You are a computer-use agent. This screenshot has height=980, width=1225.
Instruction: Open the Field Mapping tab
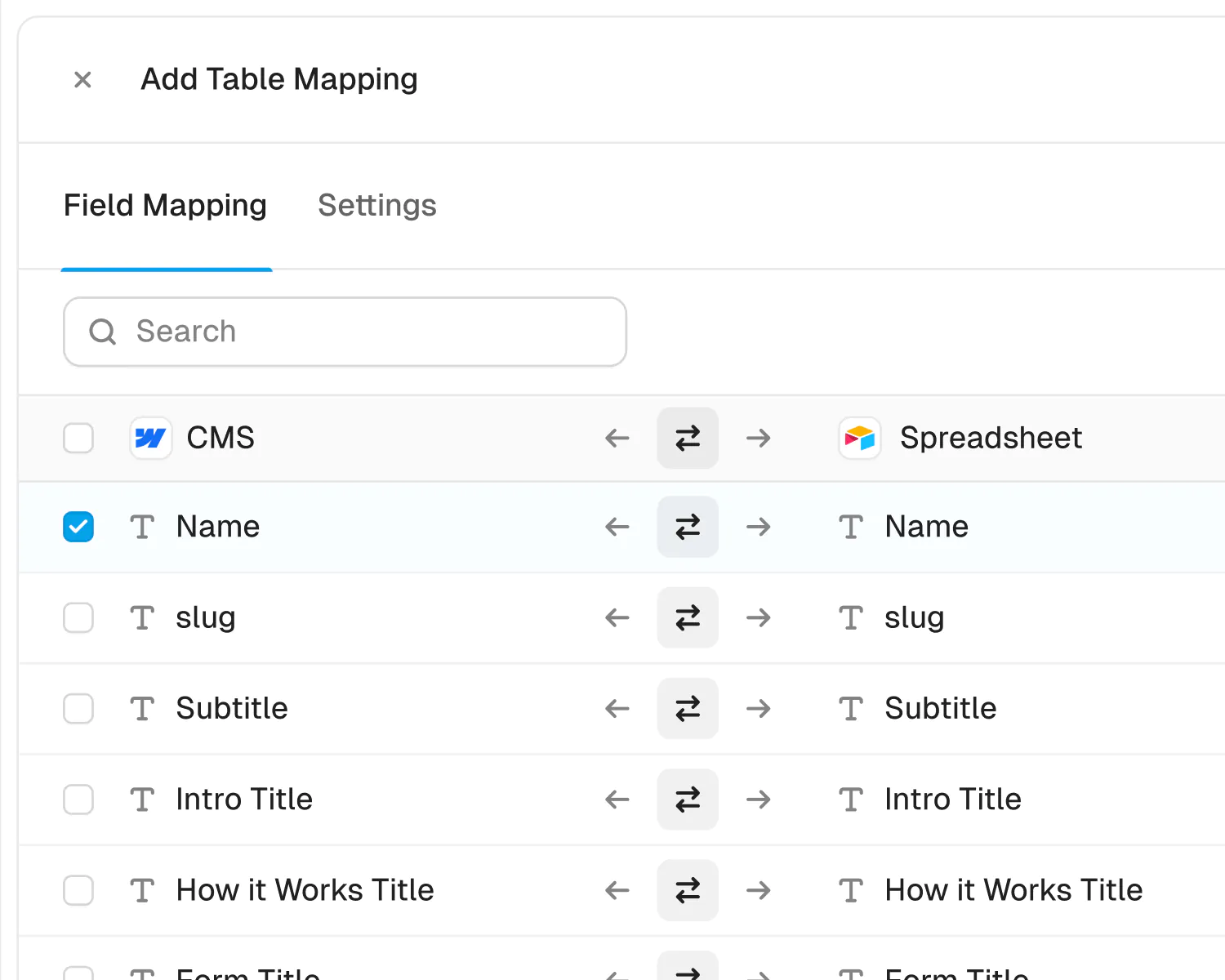[166, 206]
